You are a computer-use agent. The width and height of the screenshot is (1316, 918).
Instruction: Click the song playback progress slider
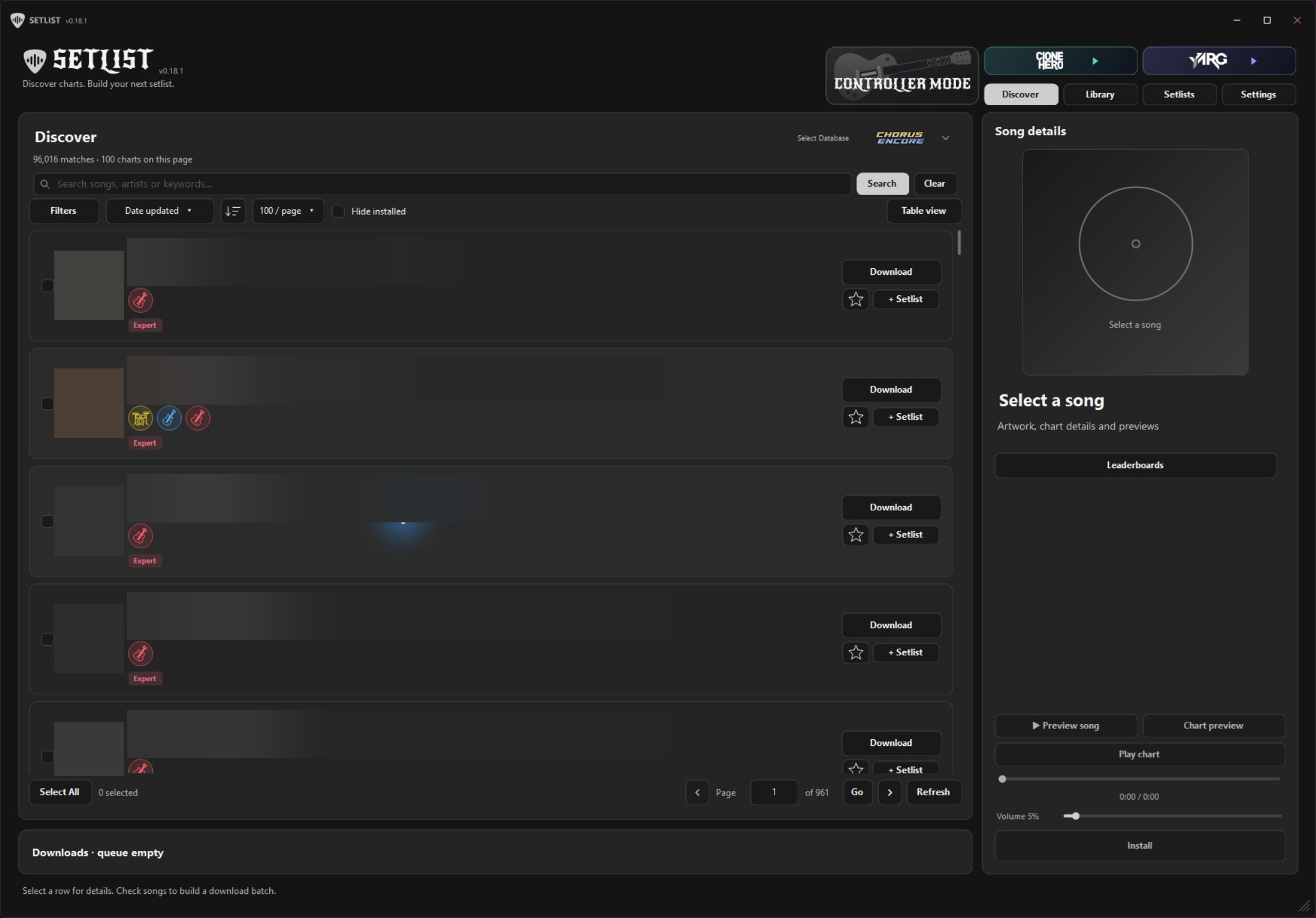pyautogui.click(x=1140, y=779)
